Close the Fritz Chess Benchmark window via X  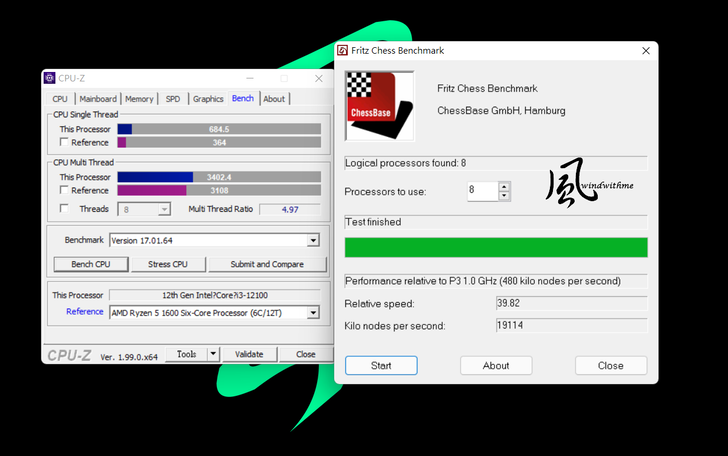pyautogui.click(x=646, y=51)
